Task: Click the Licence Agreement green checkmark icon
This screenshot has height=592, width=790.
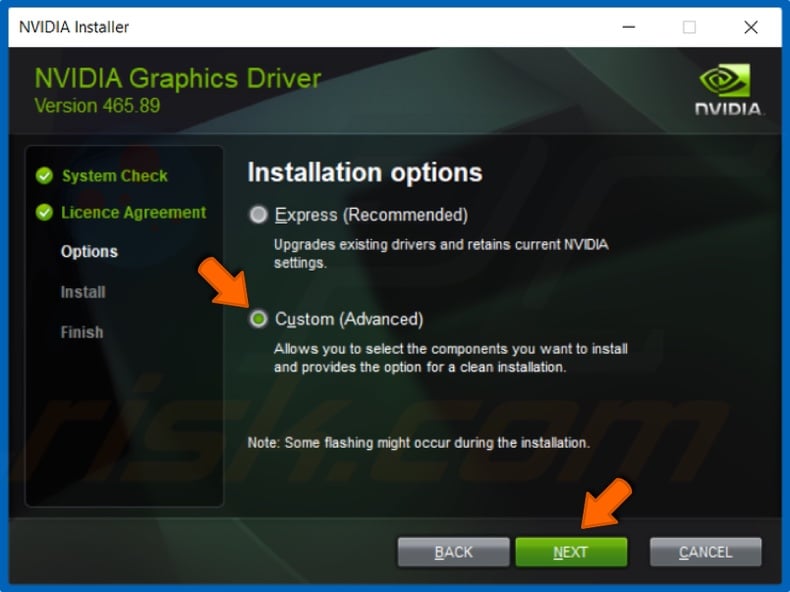Action: tap(44, 213)
